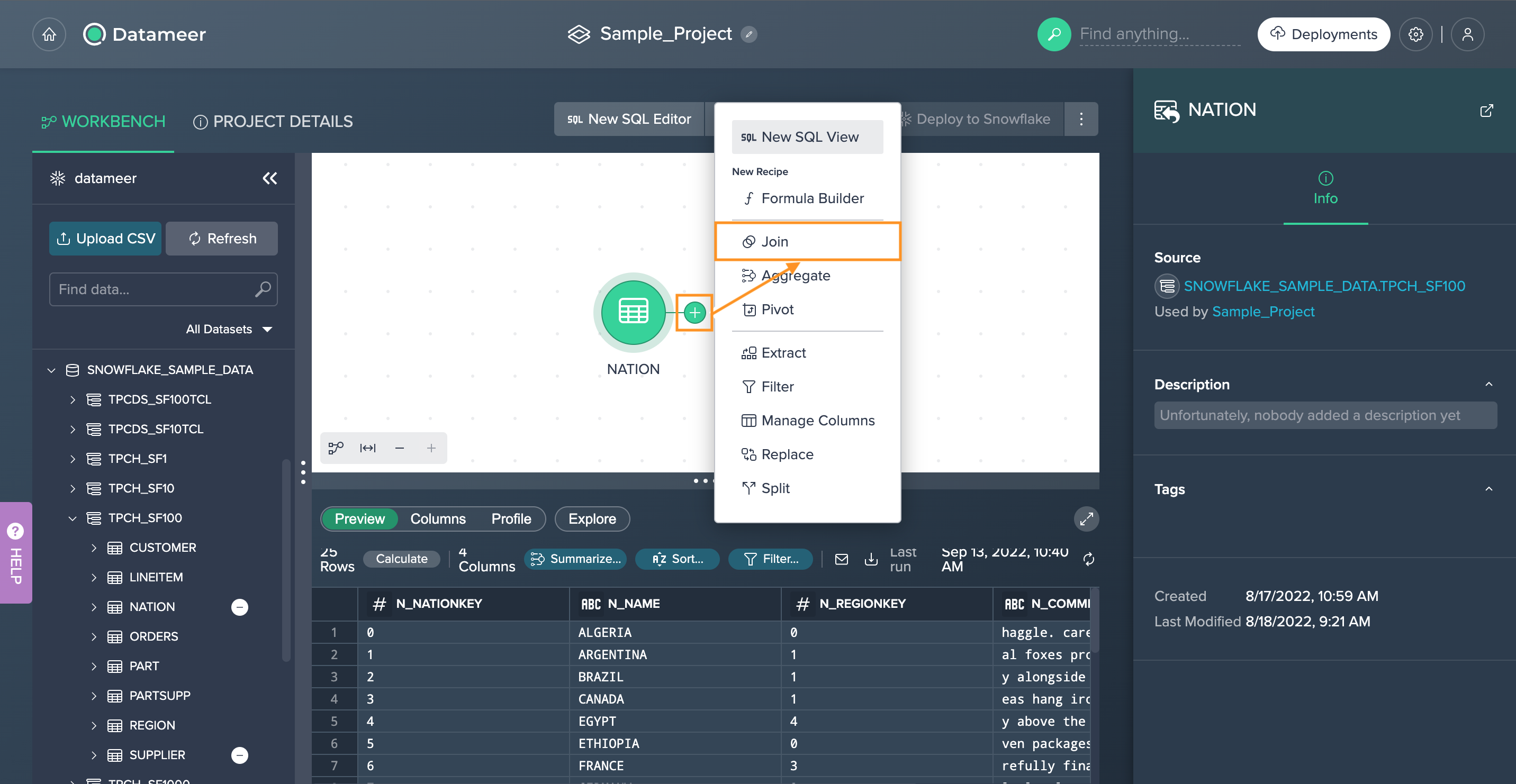Click the Upload CSV button

tap(105, 238)
